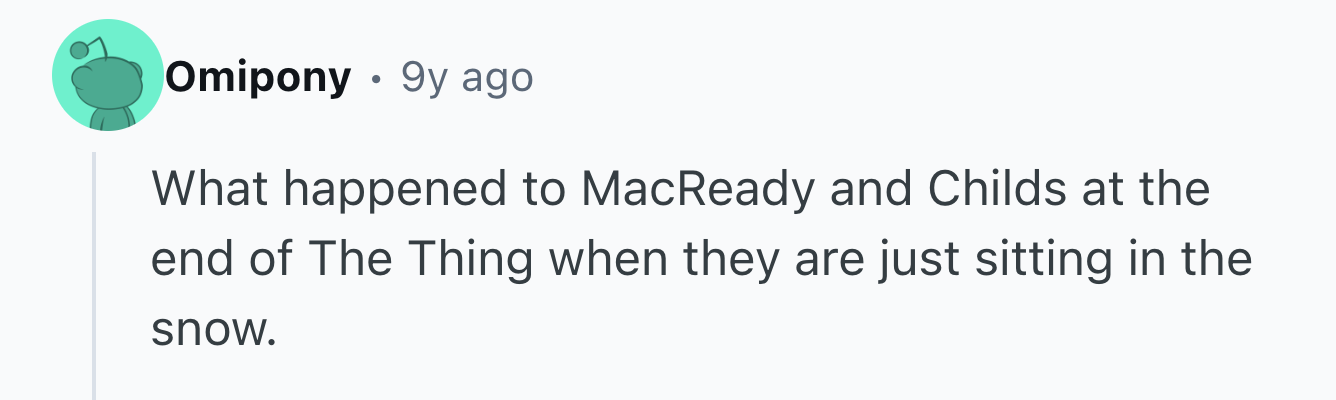This screenshot has height=400, width=1336.
Task: Open the 9y ago timestamp permalink
Action: pyautogui.click(x=467, y=77)
